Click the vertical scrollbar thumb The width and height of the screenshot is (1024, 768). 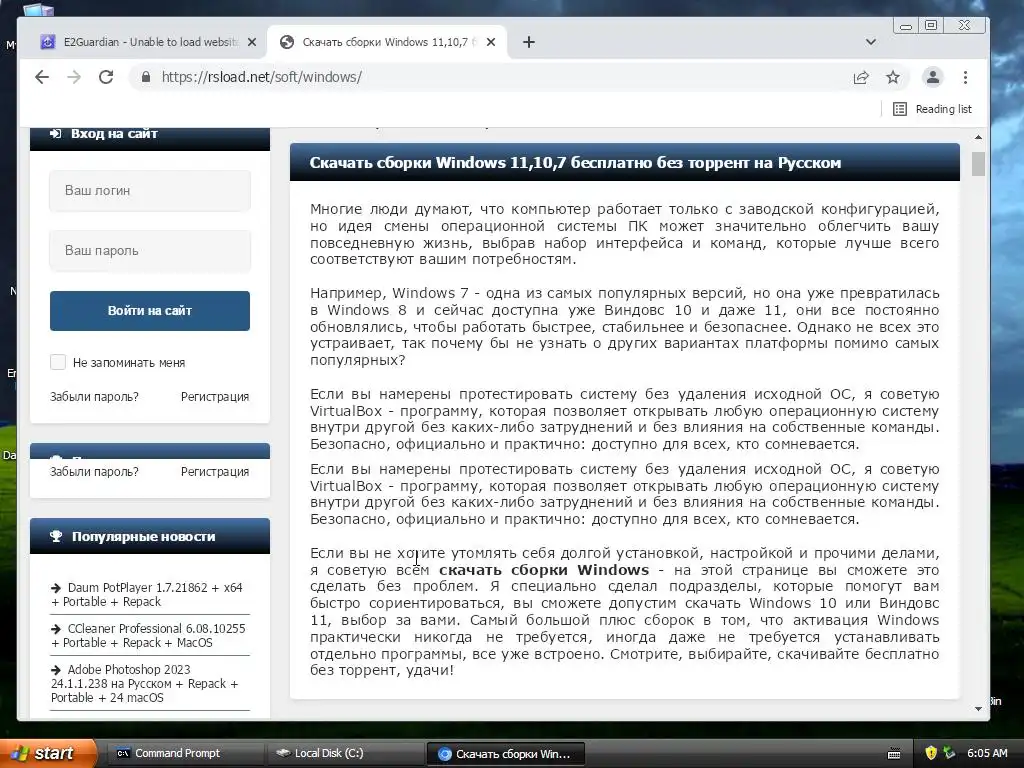978,164
